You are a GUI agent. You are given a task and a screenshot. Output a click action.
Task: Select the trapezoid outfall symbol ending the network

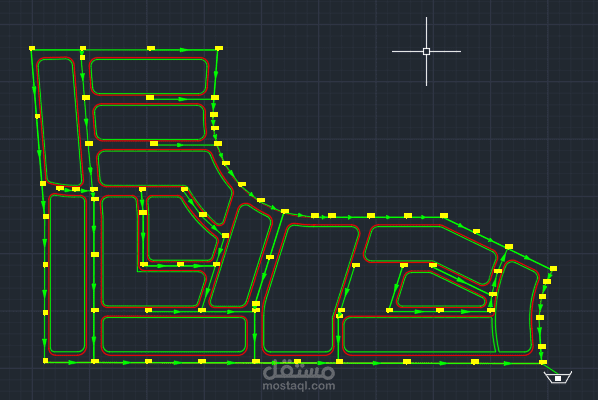pos(558,377)
